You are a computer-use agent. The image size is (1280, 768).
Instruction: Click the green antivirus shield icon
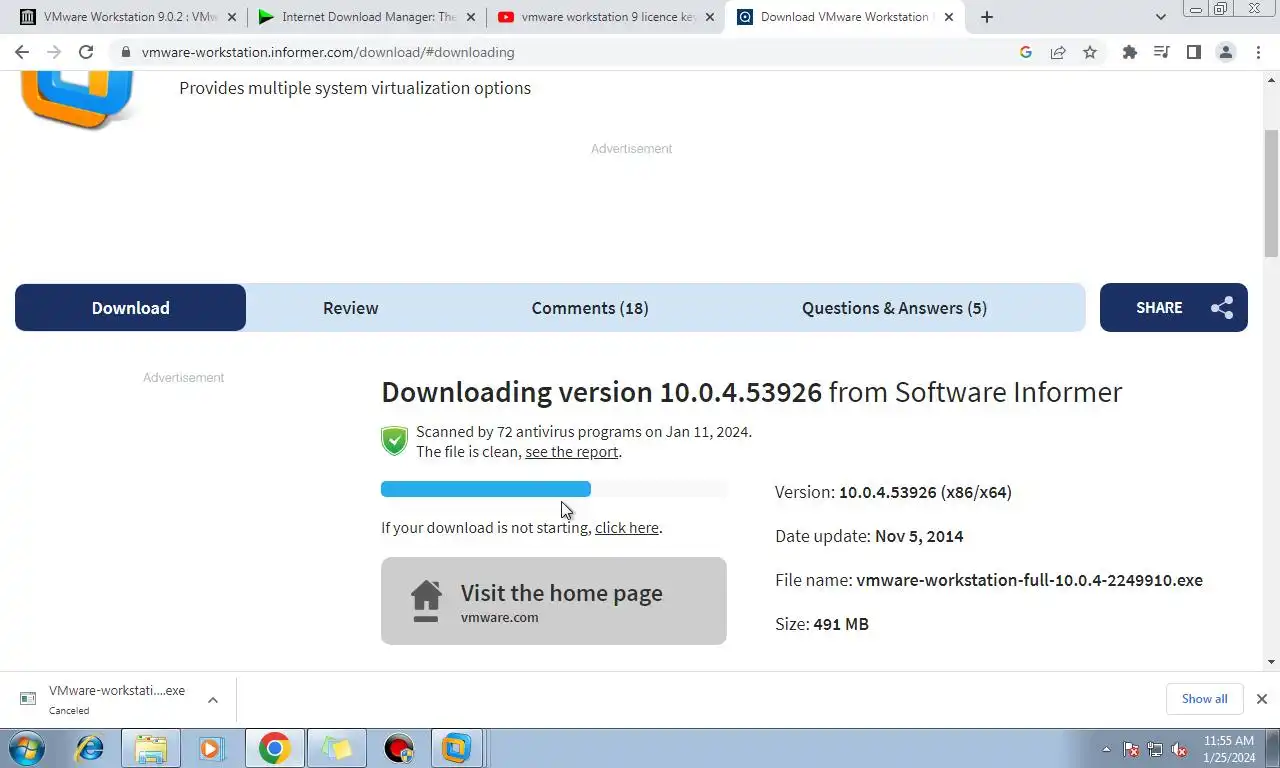tap(394, 441)
